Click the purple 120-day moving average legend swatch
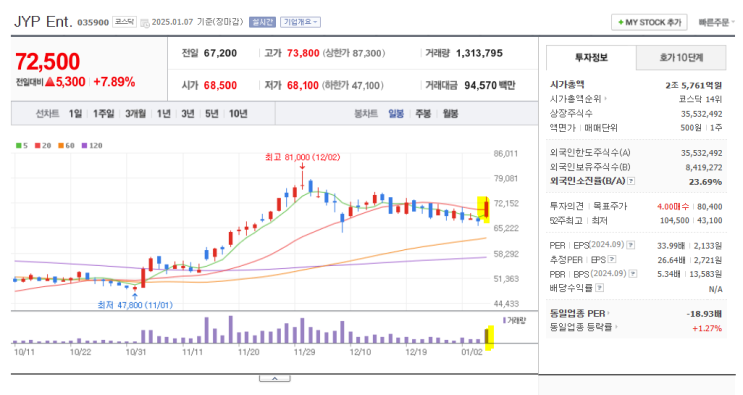 84,145
